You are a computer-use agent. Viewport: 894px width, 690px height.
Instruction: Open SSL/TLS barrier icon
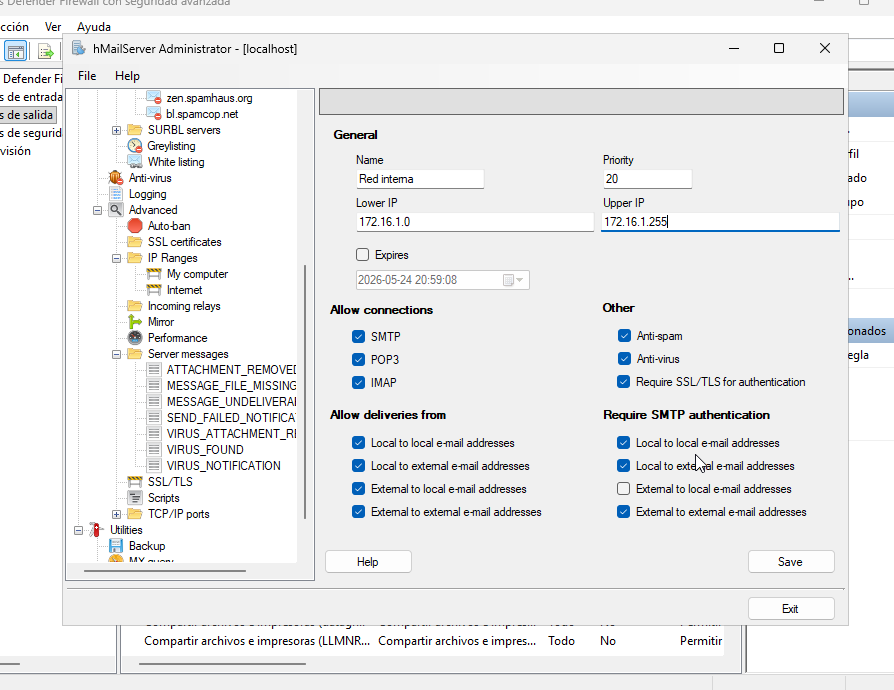(135, 481)
